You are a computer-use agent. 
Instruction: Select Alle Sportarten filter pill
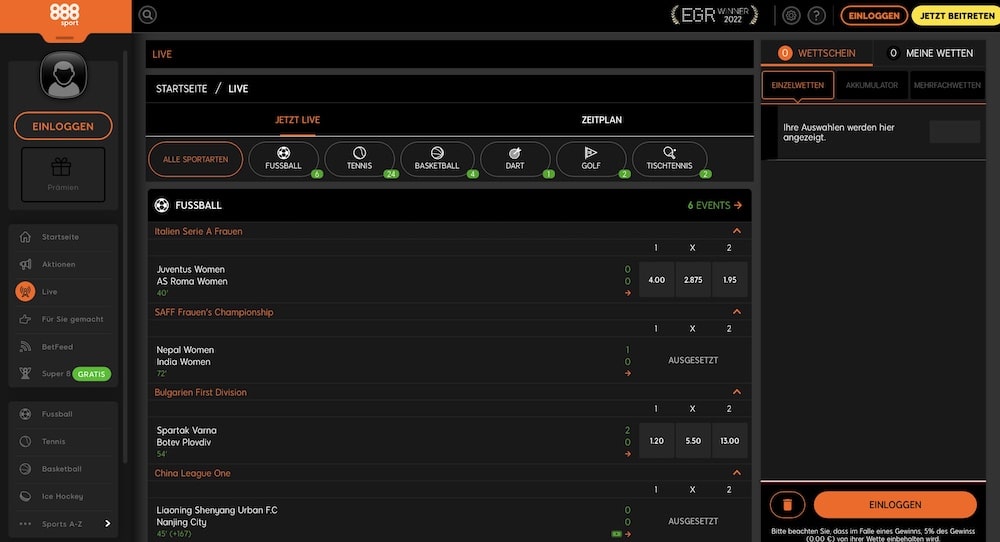click(x=196, y=159)
